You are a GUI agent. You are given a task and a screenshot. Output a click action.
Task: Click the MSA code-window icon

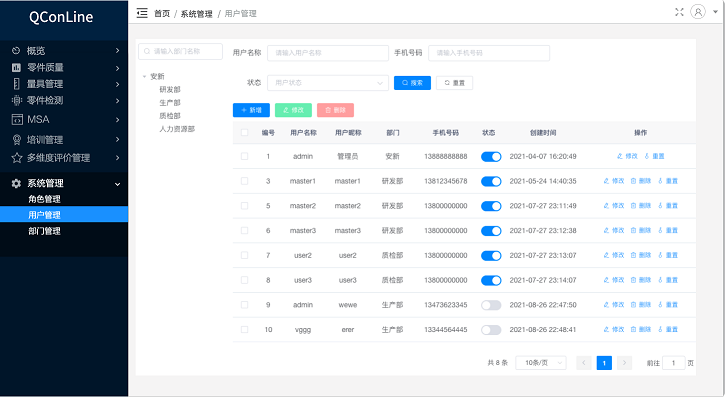pyautogui.click(x=17, y=120)
